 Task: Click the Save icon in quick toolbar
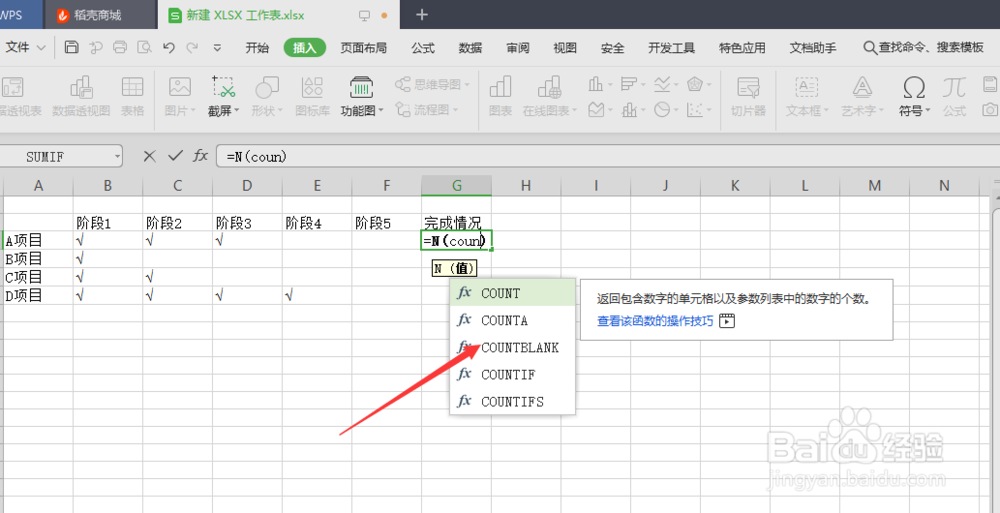coord(72,47)
